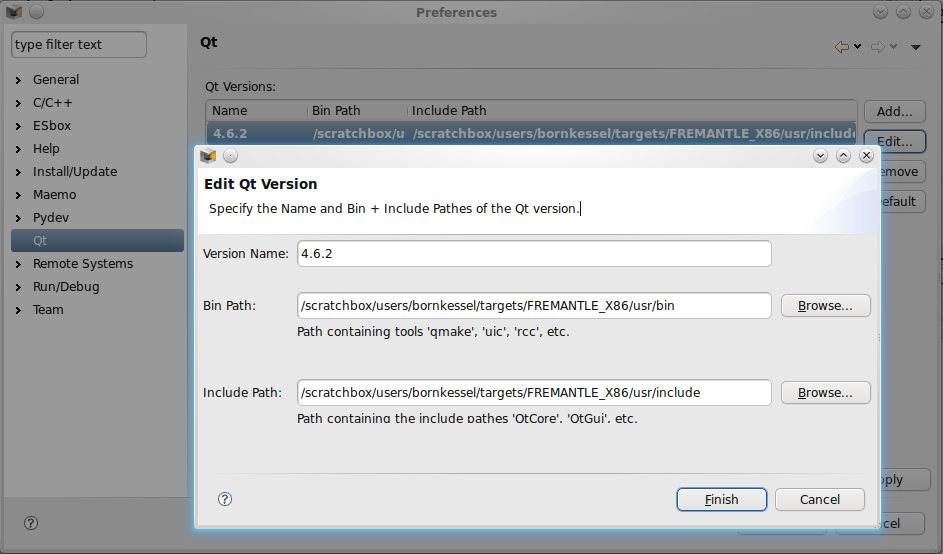This screenshot has height=554, width=943.
Task: Browse for the Bin Path folder
Action: [825, 306]
